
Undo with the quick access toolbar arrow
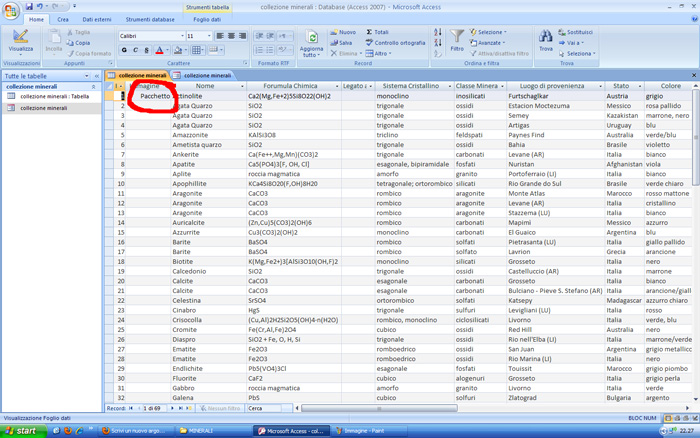coord(40,6)
